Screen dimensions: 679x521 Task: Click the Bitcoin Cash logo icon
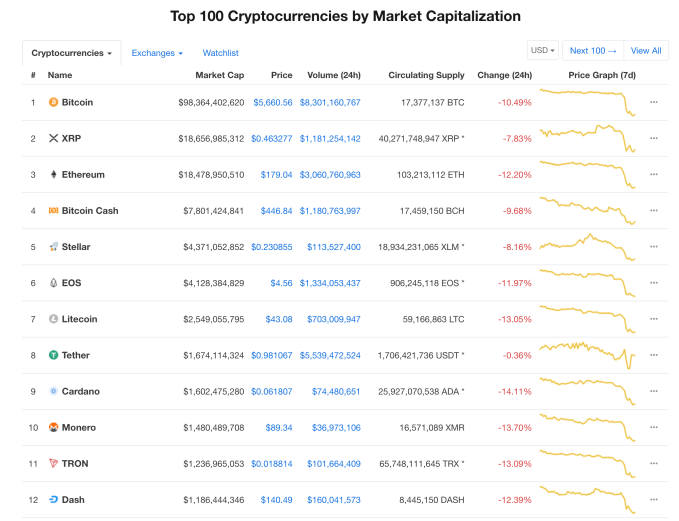53,210
